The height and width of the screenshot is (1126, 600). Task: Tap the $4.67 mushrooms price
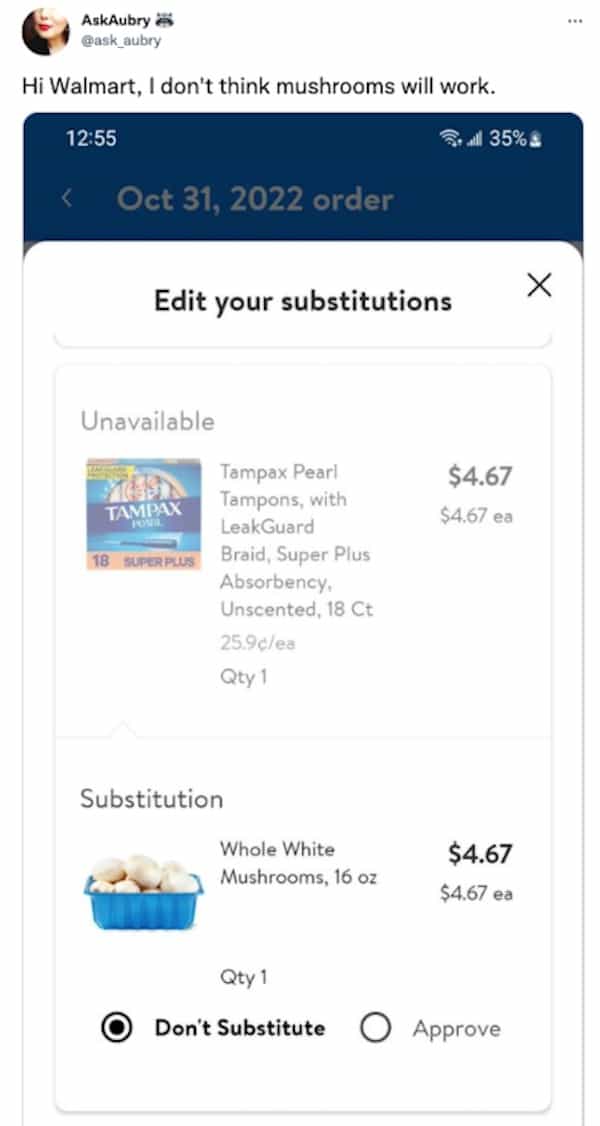480,854
